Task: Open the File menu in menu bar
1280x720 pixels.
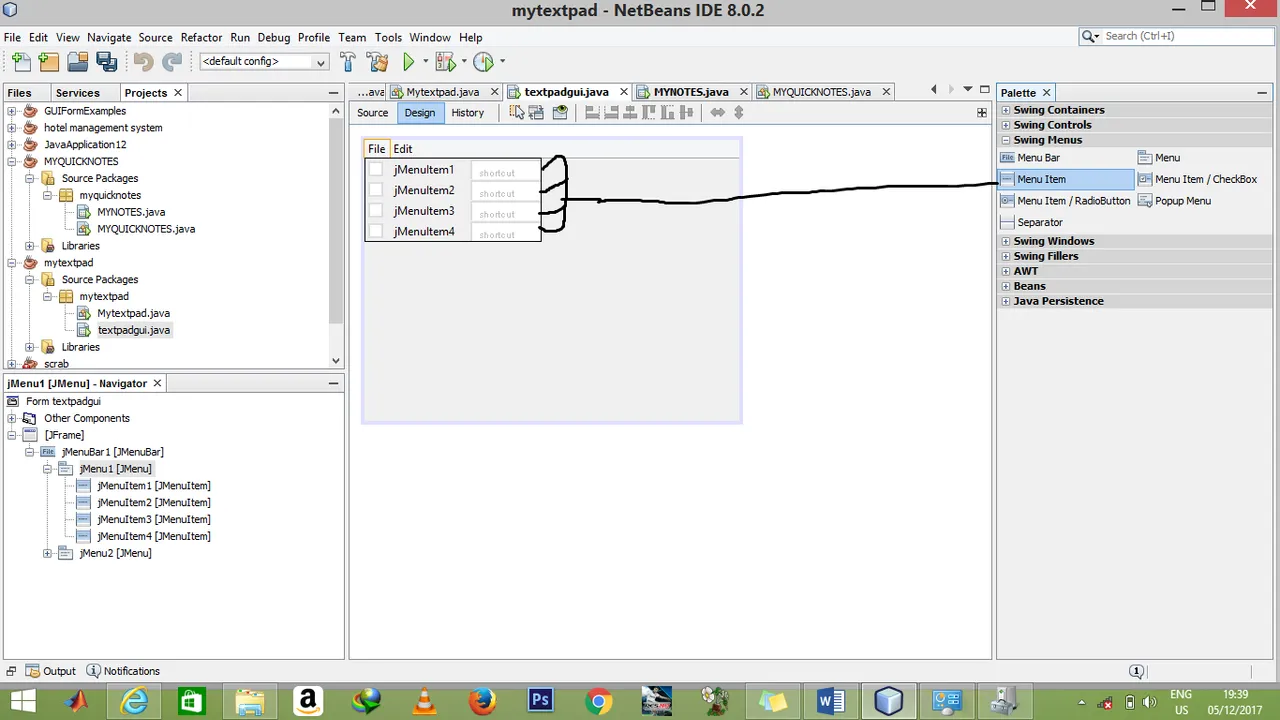Action: point(12,37)
